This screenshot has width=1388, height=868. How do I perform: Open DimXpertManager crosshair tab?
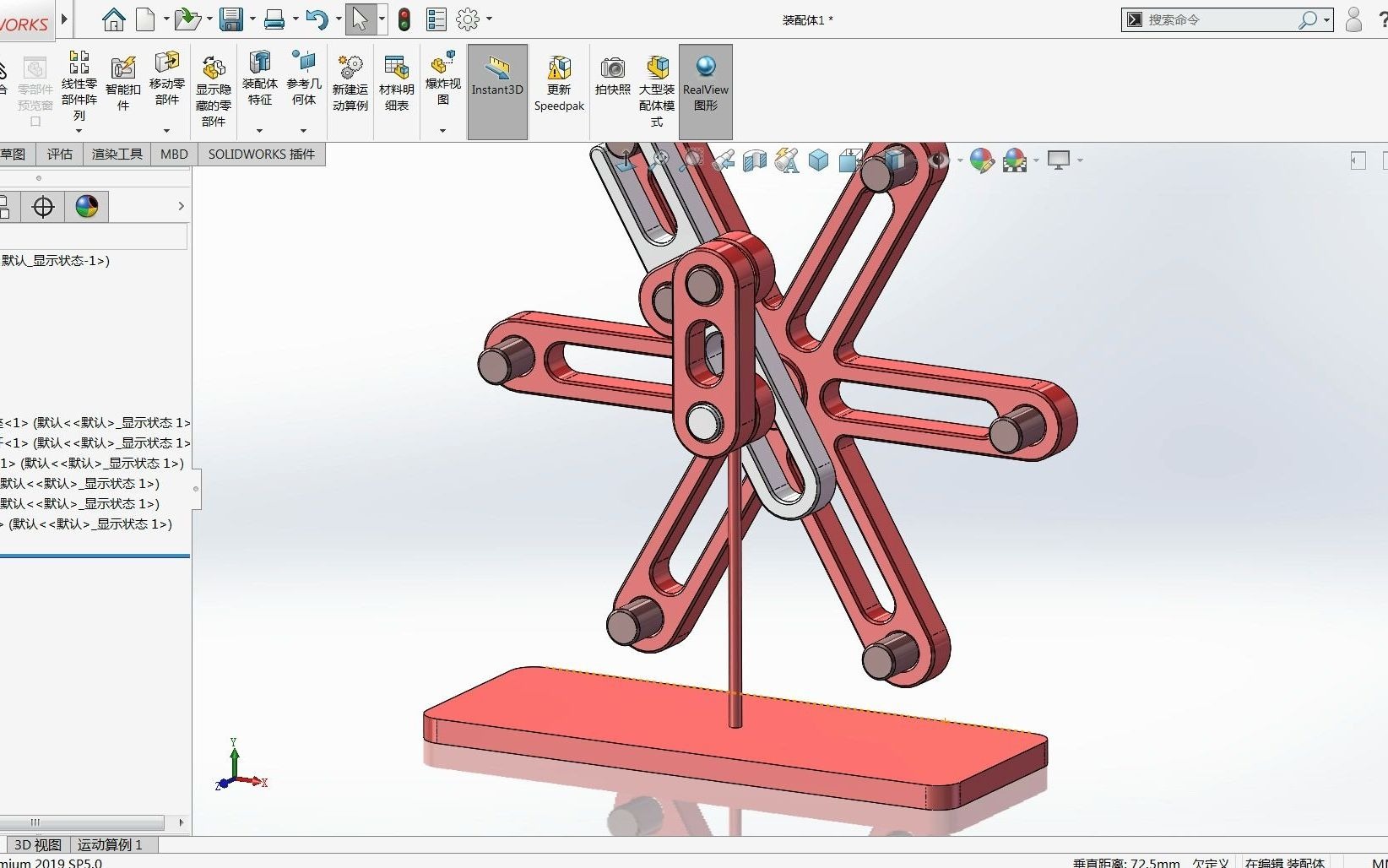[x=43, y=206]
